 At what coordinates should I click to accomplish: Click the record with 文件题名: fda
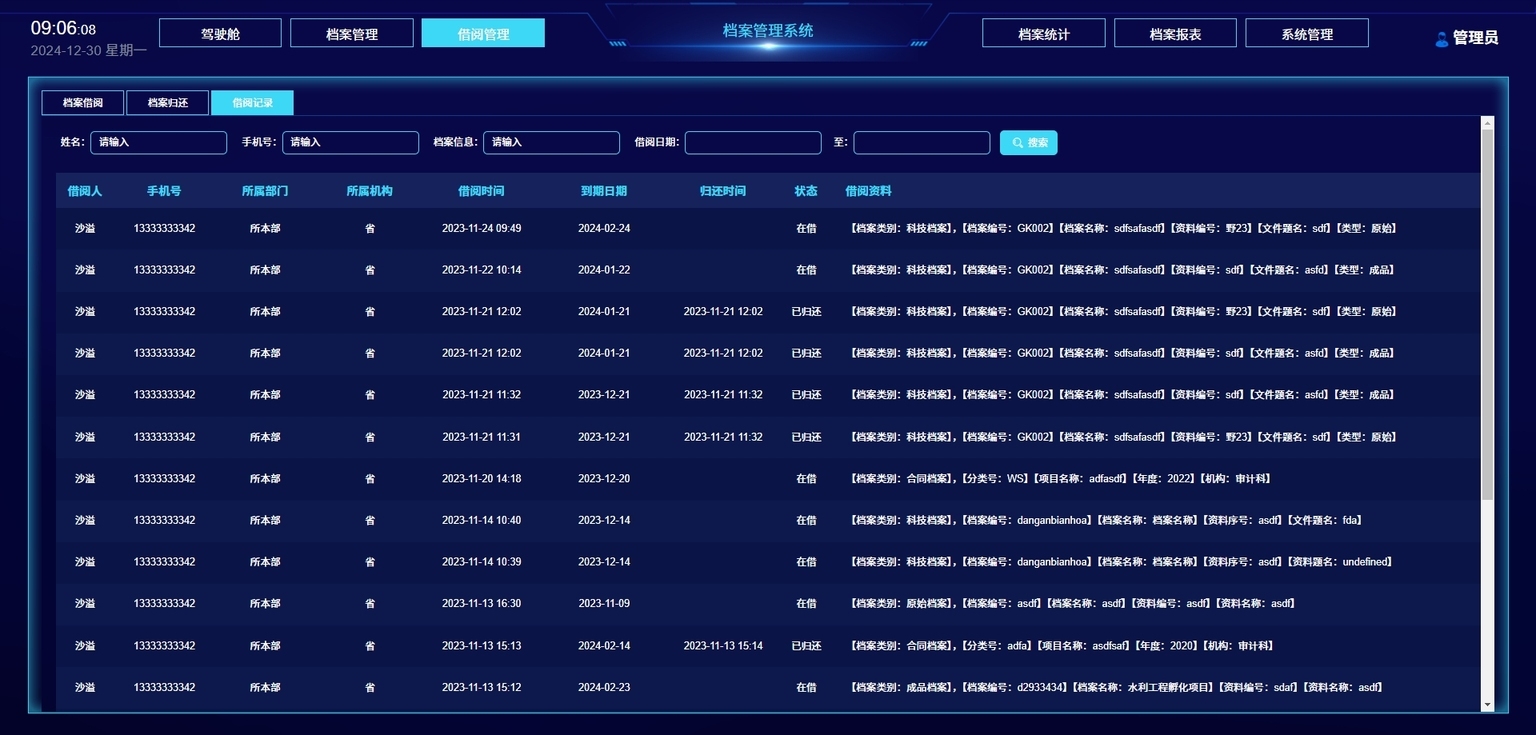[x=768, y=520]
